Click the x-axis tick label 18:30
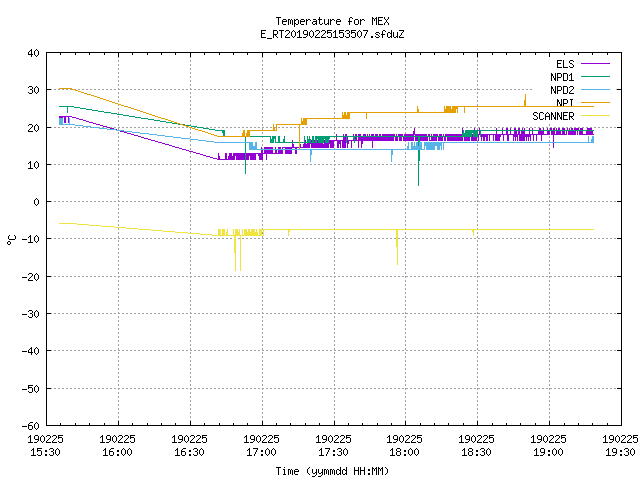The height and width of the screenshot is (480, 640). click(476, 452)
